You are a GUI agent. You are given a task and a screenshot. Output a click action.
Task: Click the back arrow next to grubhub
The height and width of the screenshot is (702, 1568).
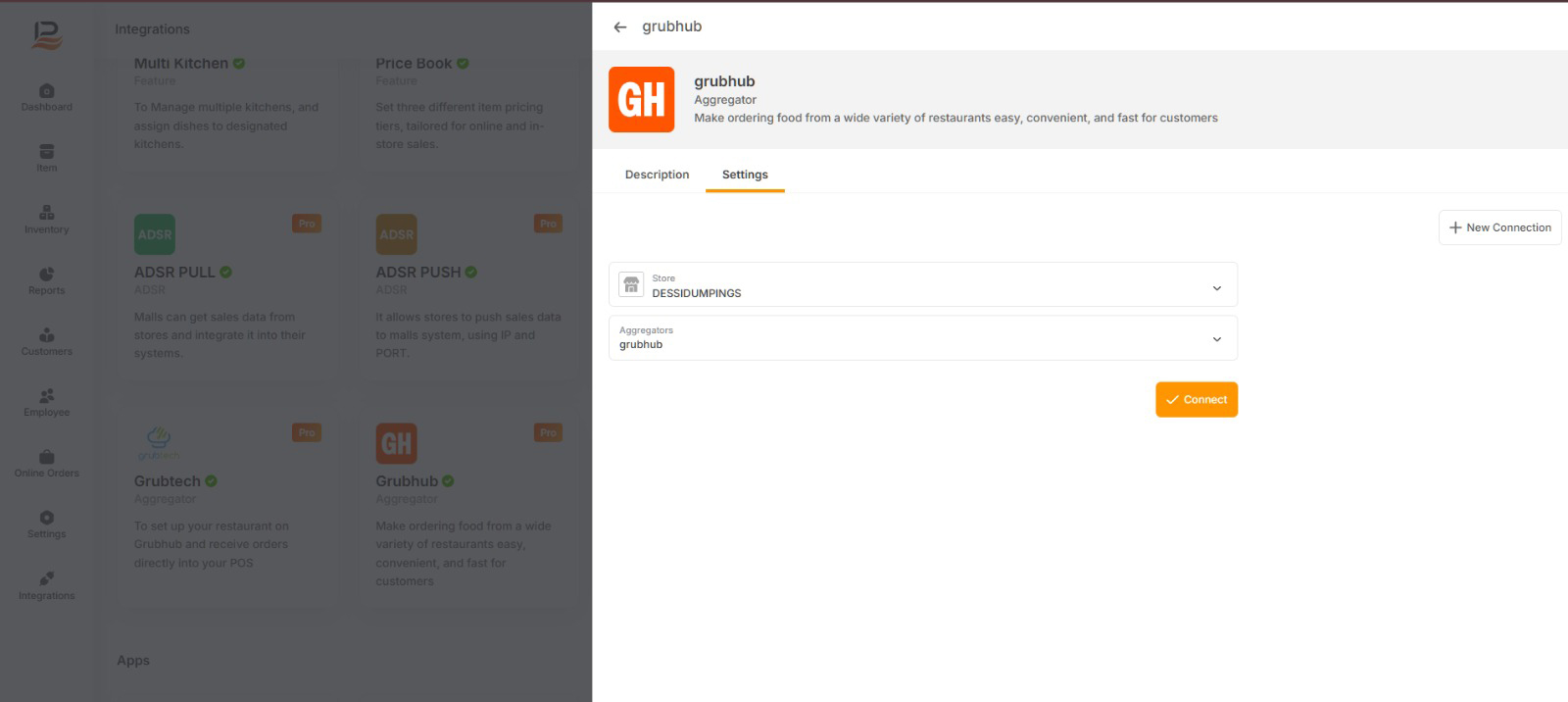coord(619,27)
